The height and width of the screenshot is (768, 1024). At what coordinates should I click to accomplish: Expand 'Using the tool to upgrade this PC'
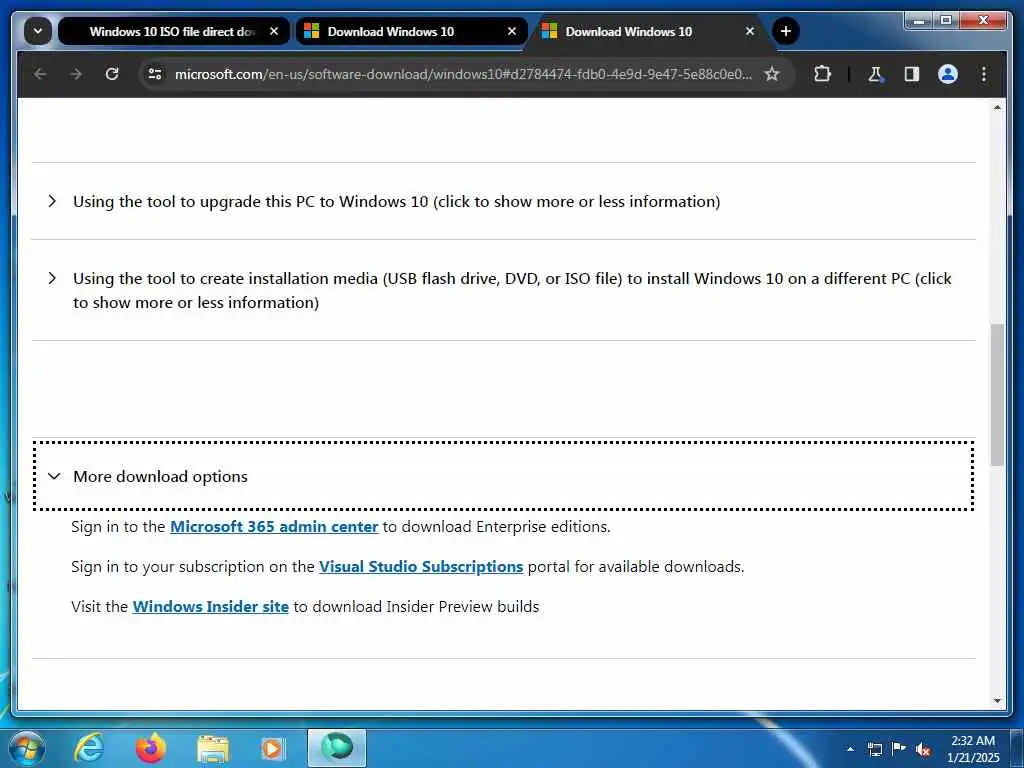504,201
